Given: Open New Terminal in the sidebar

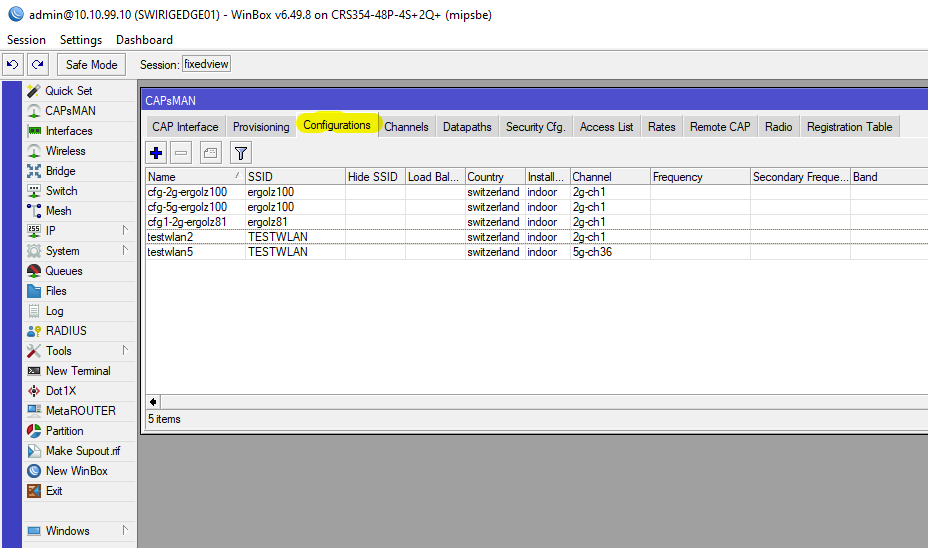Looking at the screenshot, I should coord(77,371).
